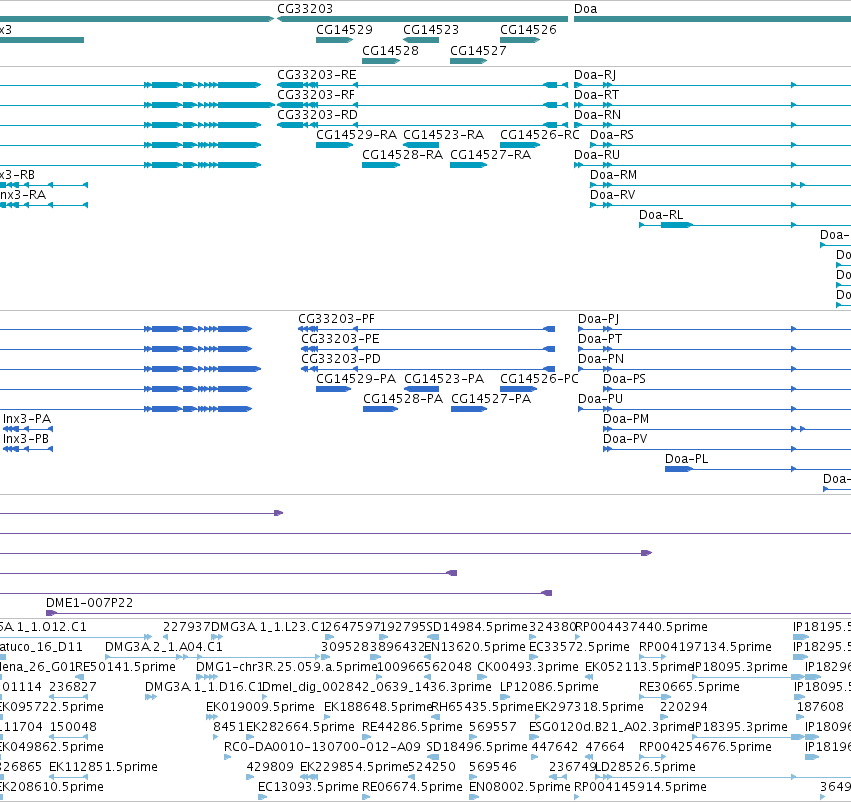Viewport: 851px width, 802px height.
Task: Open the Doa-PU protein feature
Action: click(714, 410)
